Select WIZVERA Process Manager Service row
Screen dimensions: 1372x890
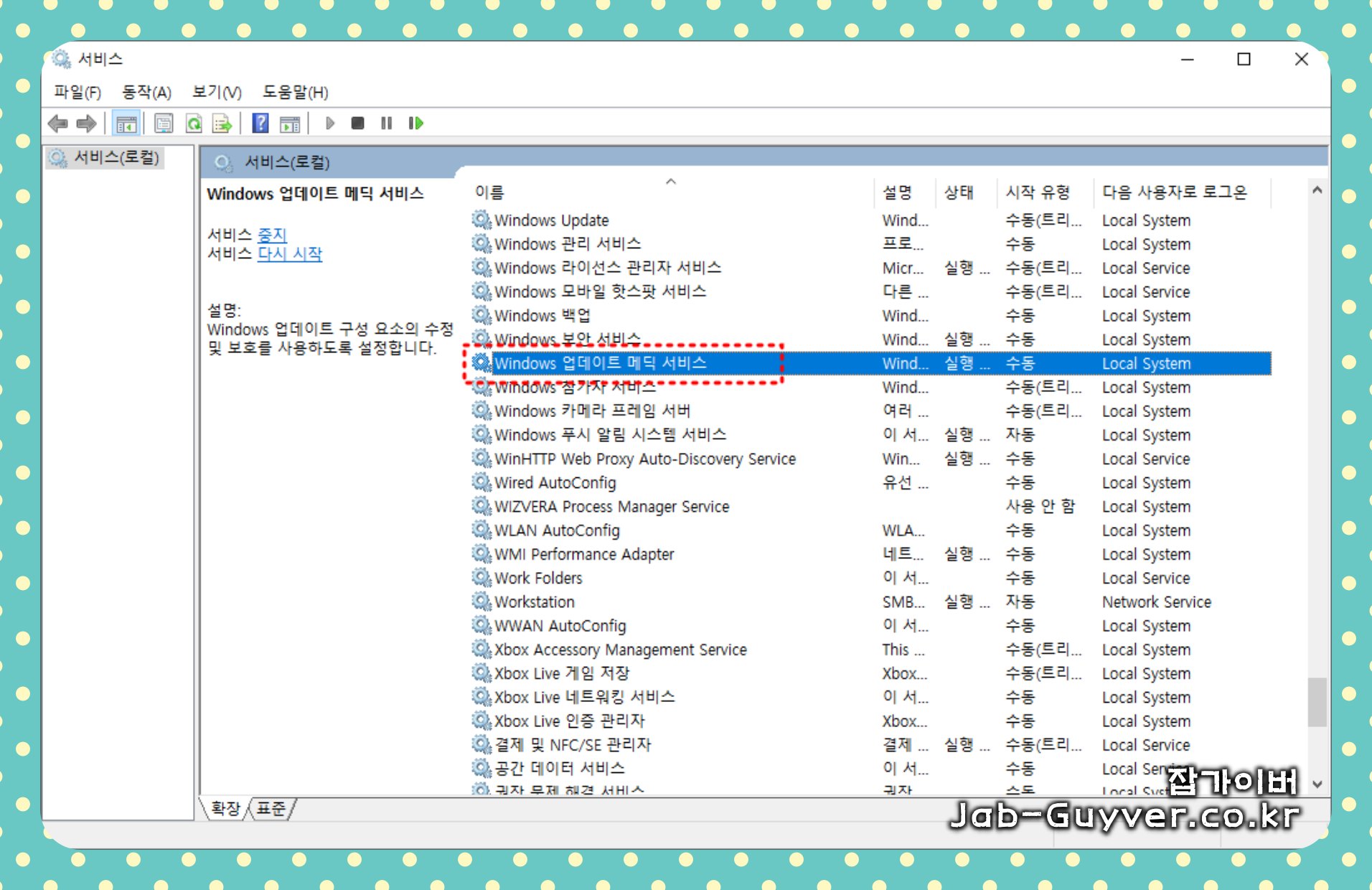click(871, 506)
